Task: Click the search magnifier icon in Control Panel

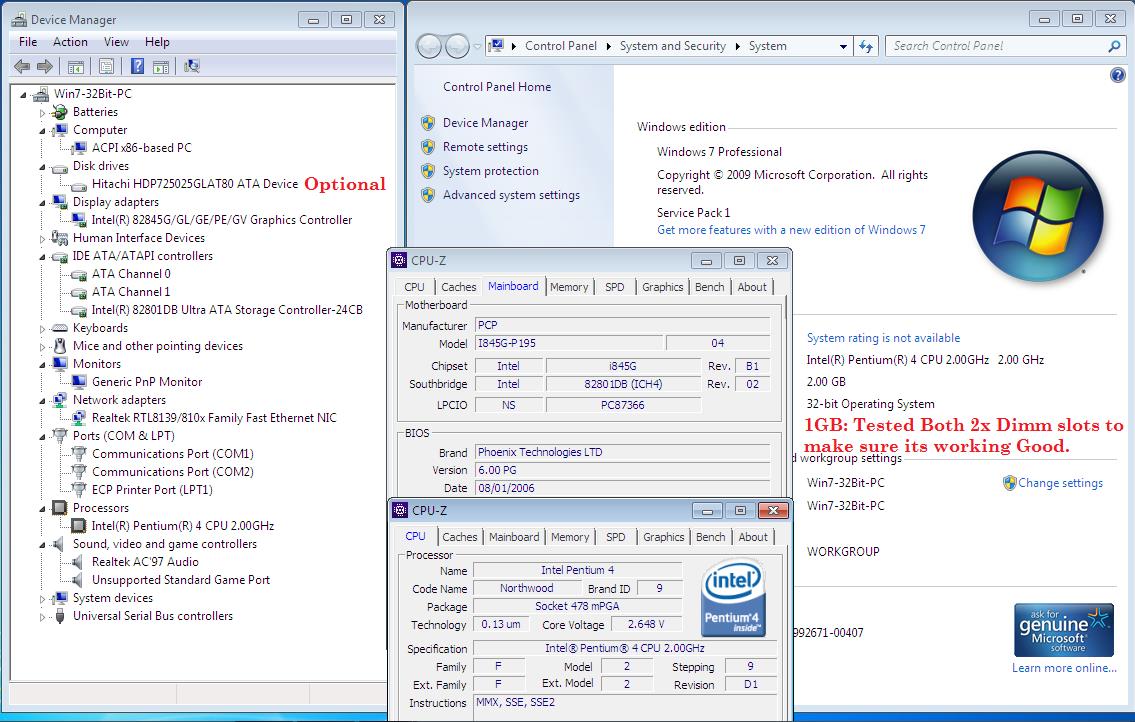Action: click(1115, 46)
